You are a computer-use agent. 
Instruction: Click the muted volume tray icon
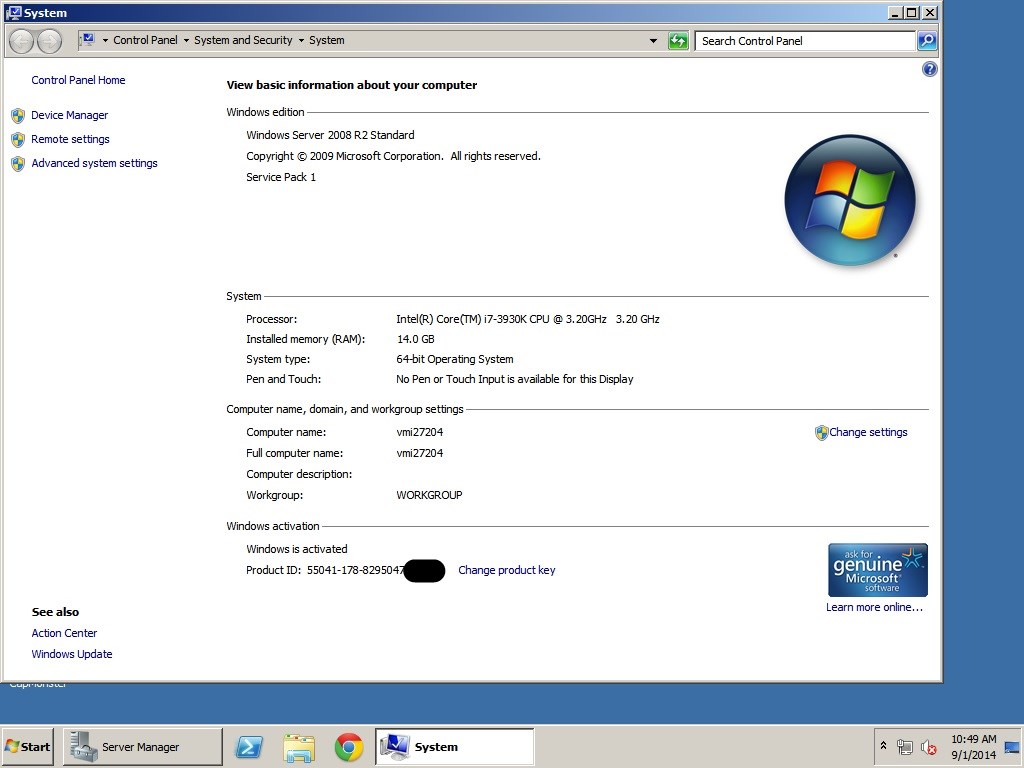point(928,747)
